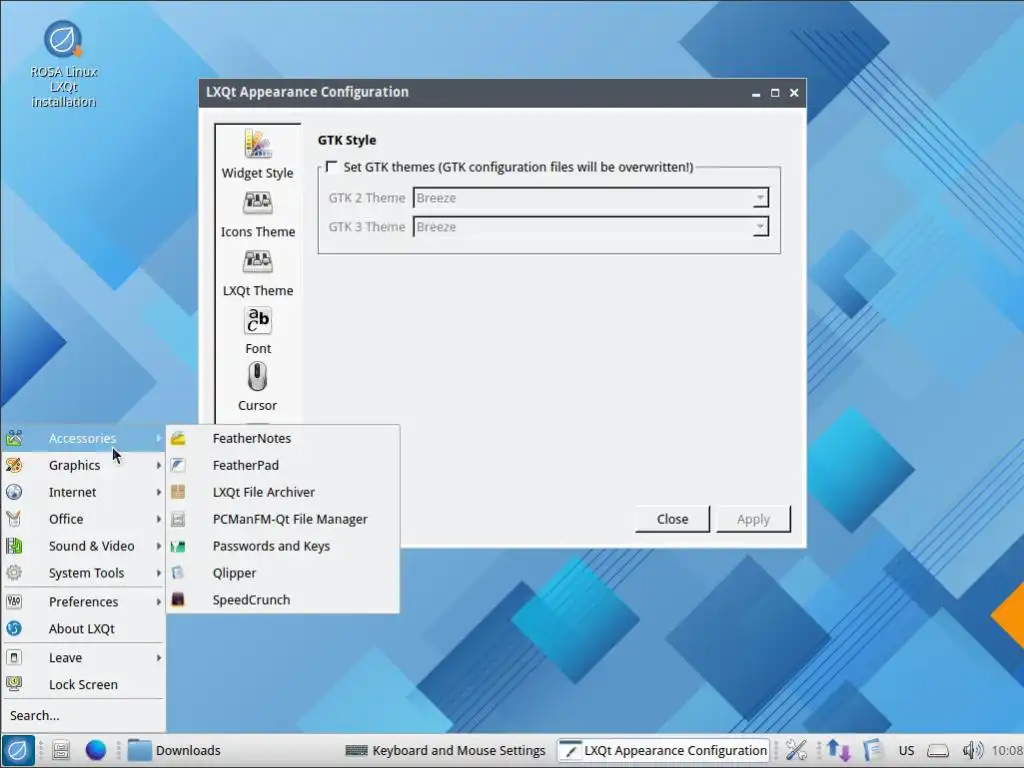
Task: Open the GTK 2 Theme dropdown
Action: coord(590,198)
